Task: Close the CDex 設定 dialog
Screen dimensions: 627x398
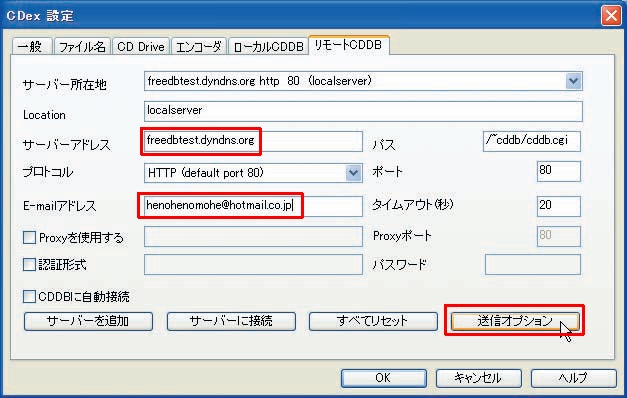Action: point(611,16)
